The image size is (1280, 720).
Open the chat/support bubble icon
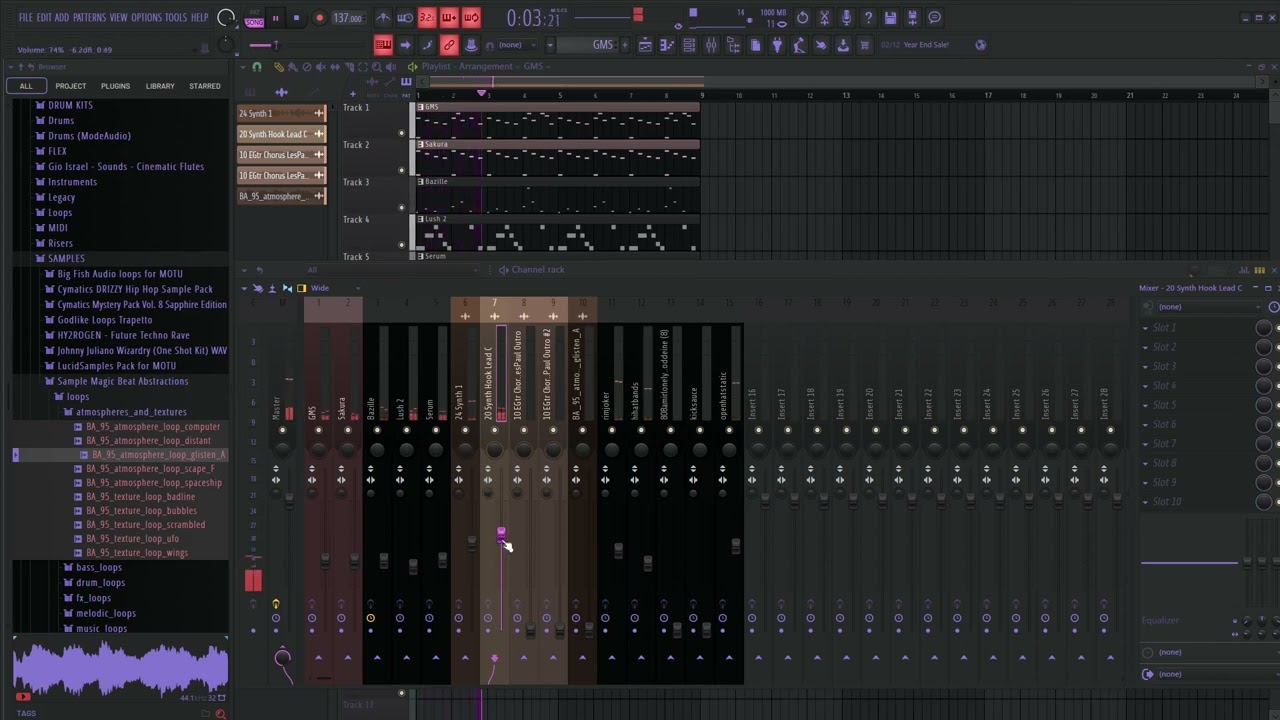pyautogui.click(x=934, y=18)
